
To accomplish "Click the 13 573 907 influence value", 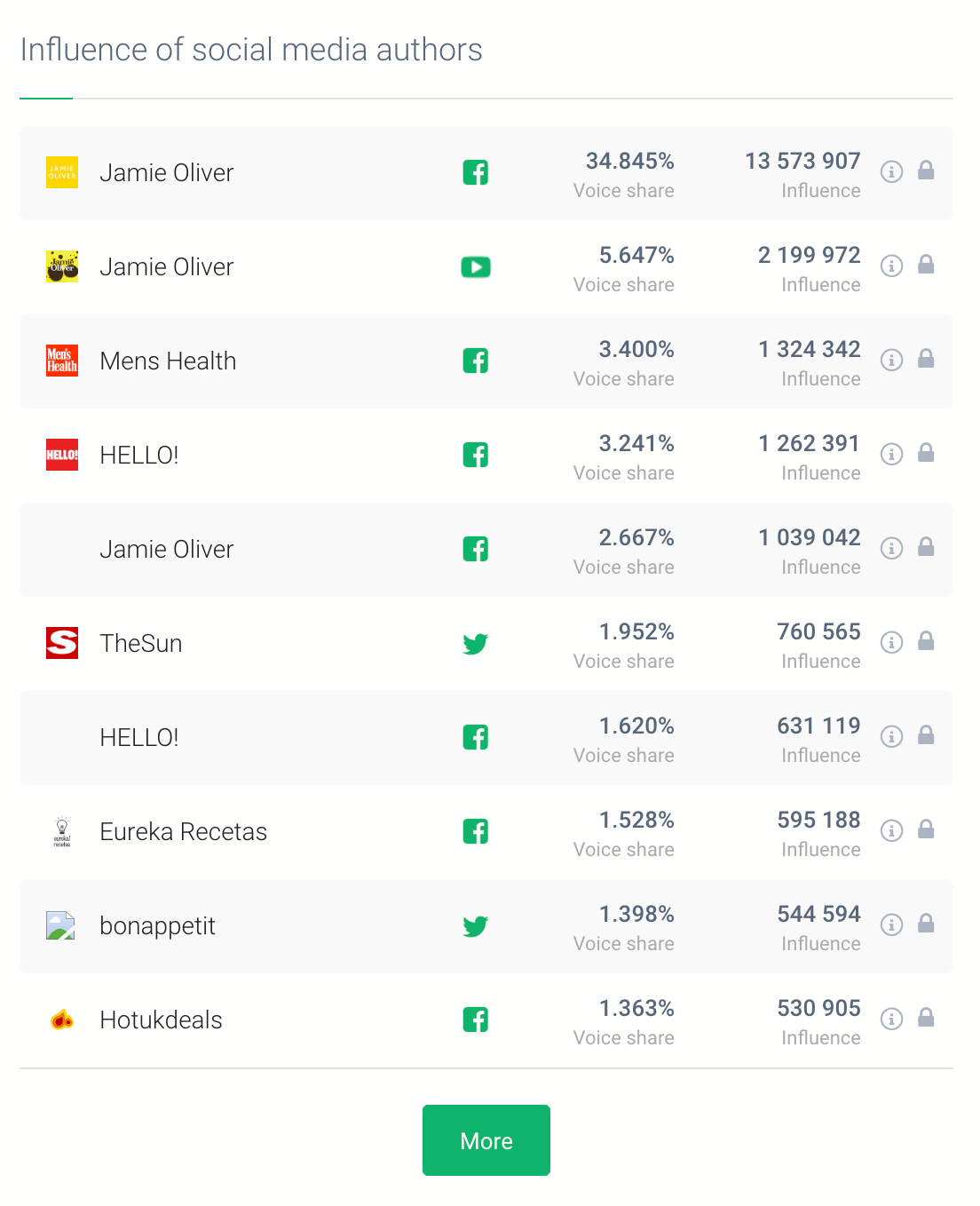I will pyautogui.click(x=802, y=161).
